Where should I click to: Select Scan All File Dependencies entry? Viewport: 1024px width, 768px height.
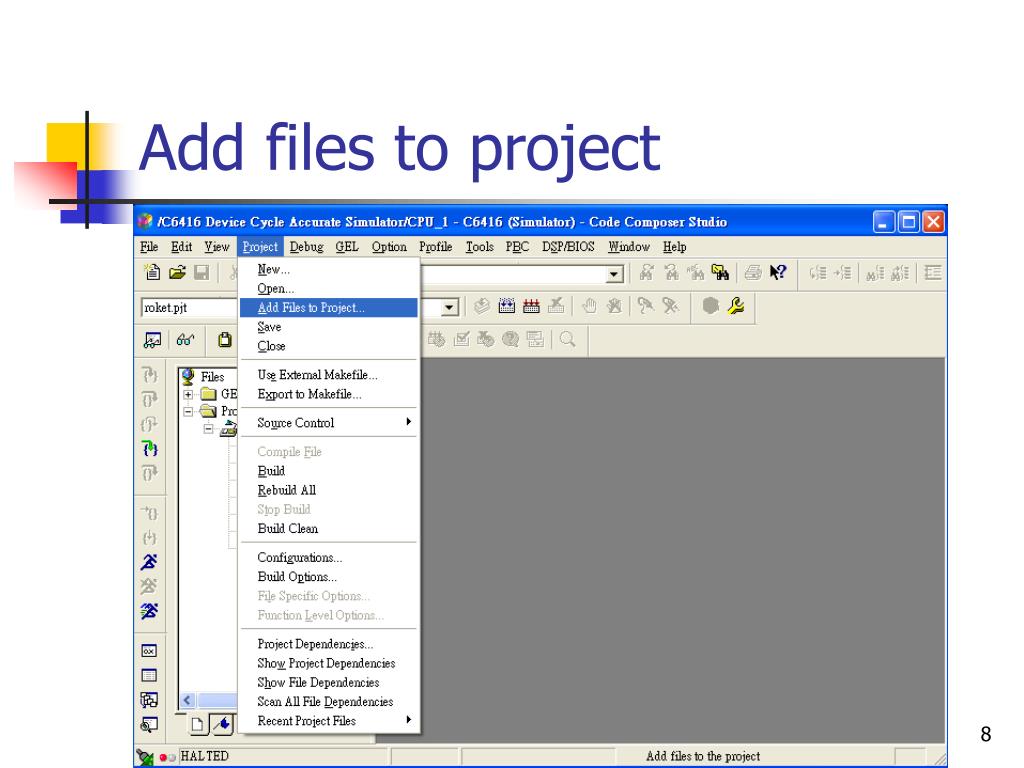point(328,701)
